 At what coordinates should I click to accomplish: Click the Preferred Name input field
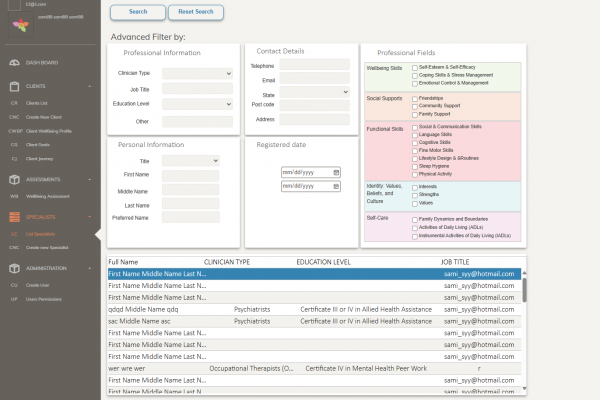click(x=191, y=217)
